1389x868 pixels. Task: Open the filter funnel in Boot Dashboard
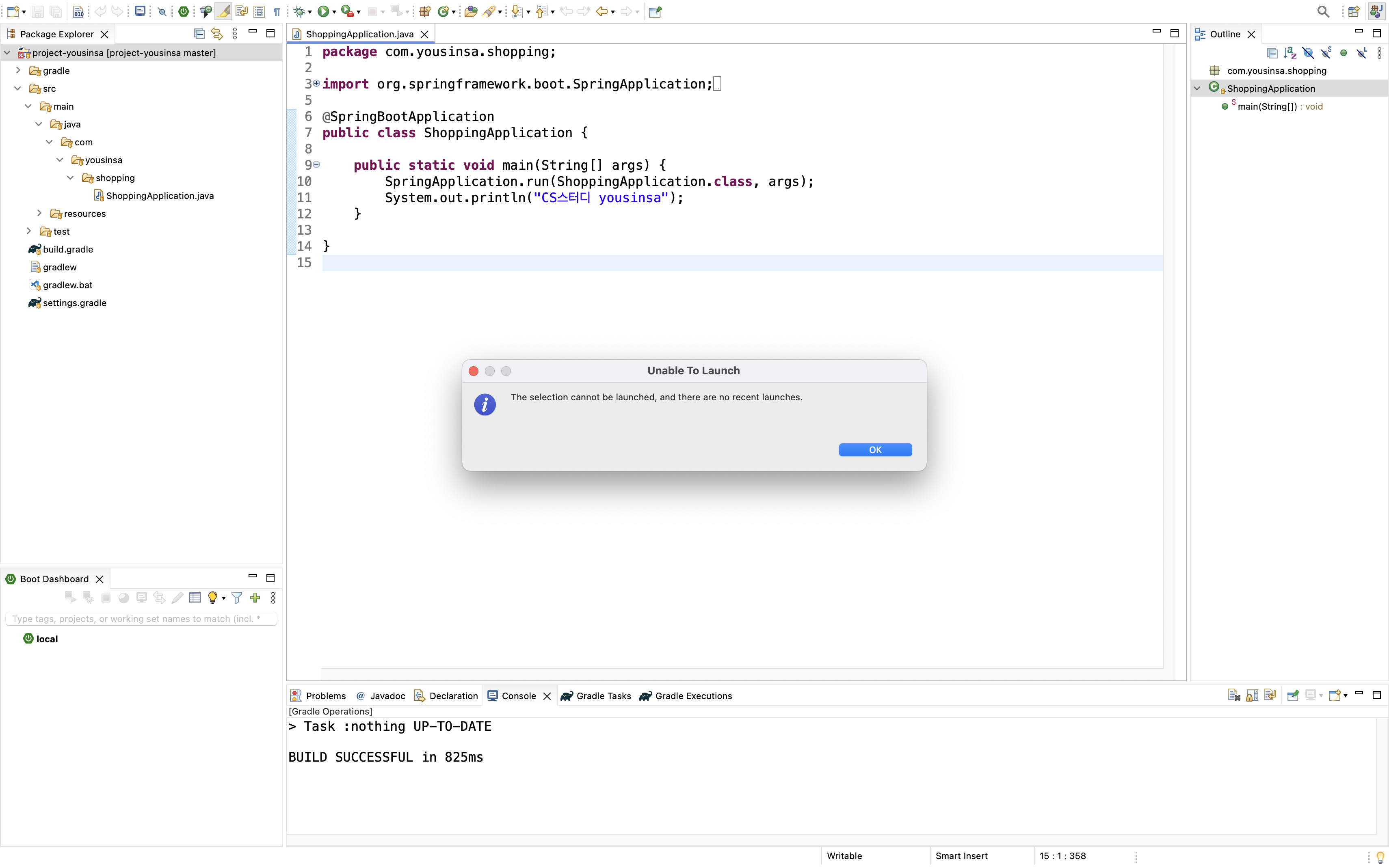click(236, 598)
